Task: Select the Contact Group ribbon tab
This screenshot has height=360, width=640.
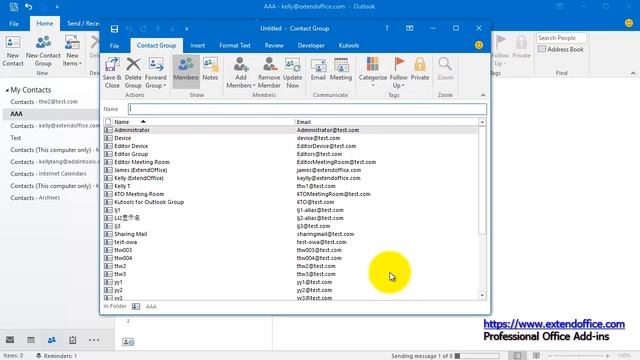Action: [x=156, y=46]
